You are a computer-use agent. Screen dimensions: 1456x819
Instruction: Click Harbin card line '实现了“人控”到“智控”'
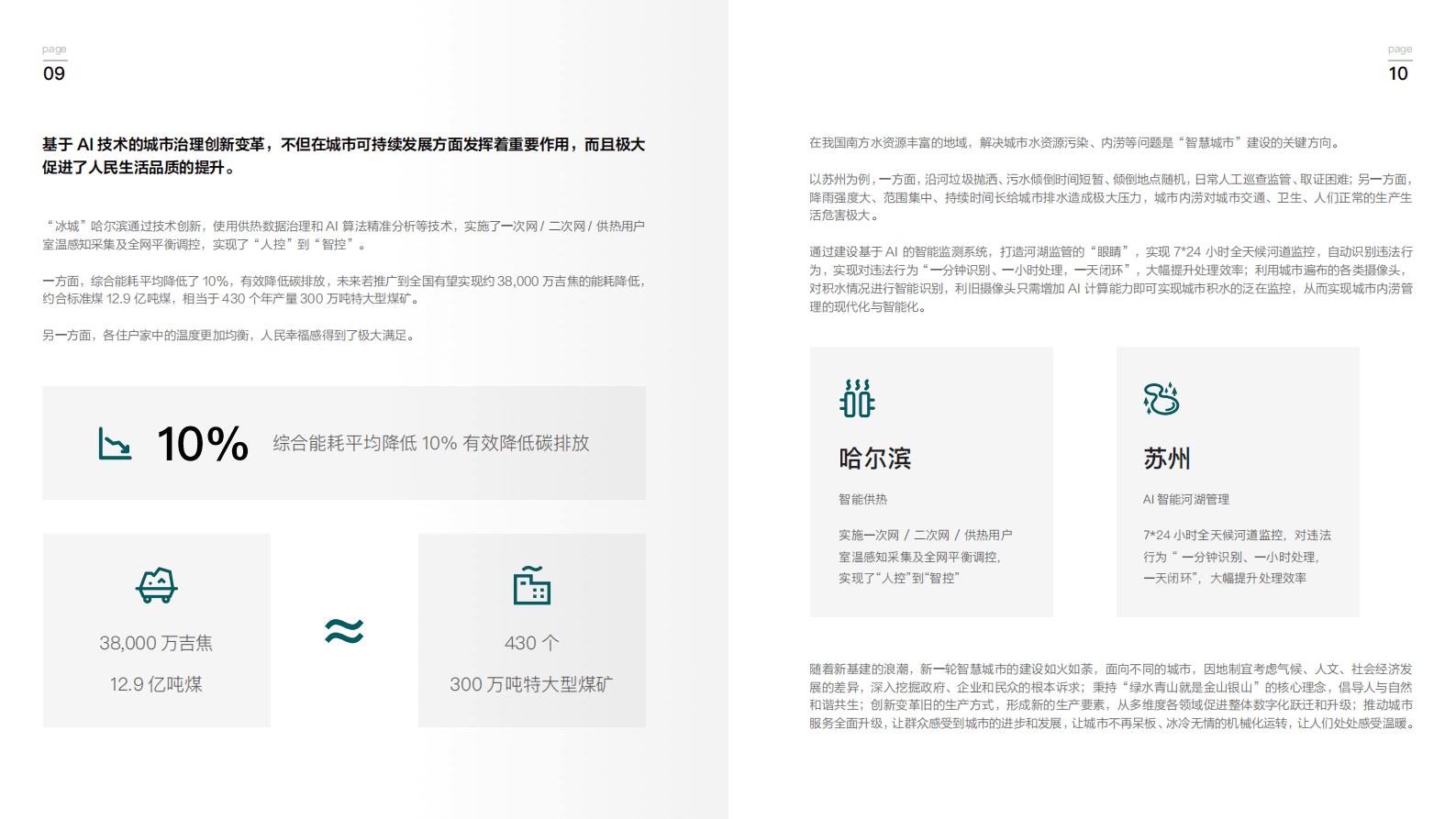(898, 578)
